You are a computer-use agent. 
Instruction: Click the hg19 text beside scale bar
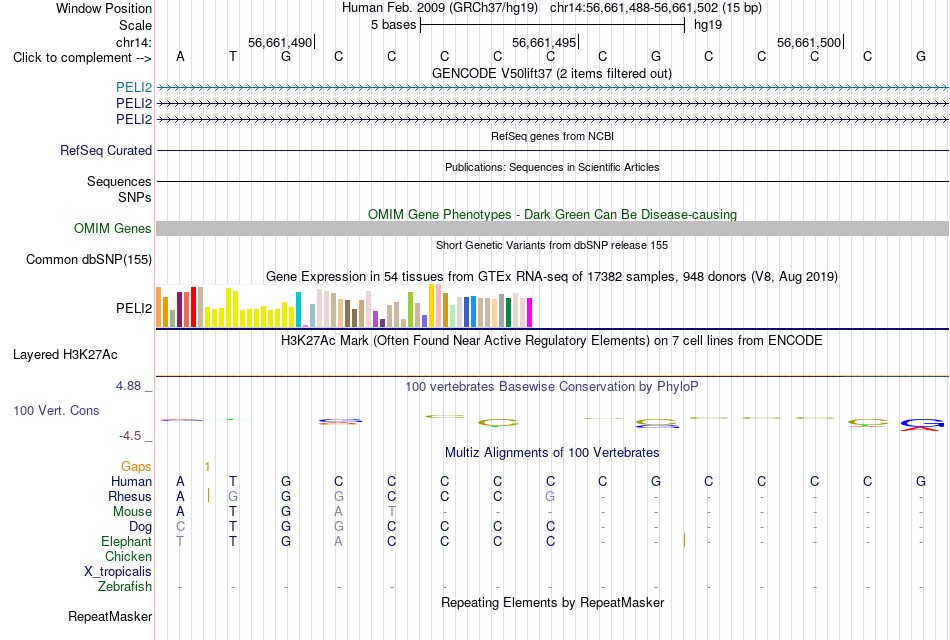point(708,25)
